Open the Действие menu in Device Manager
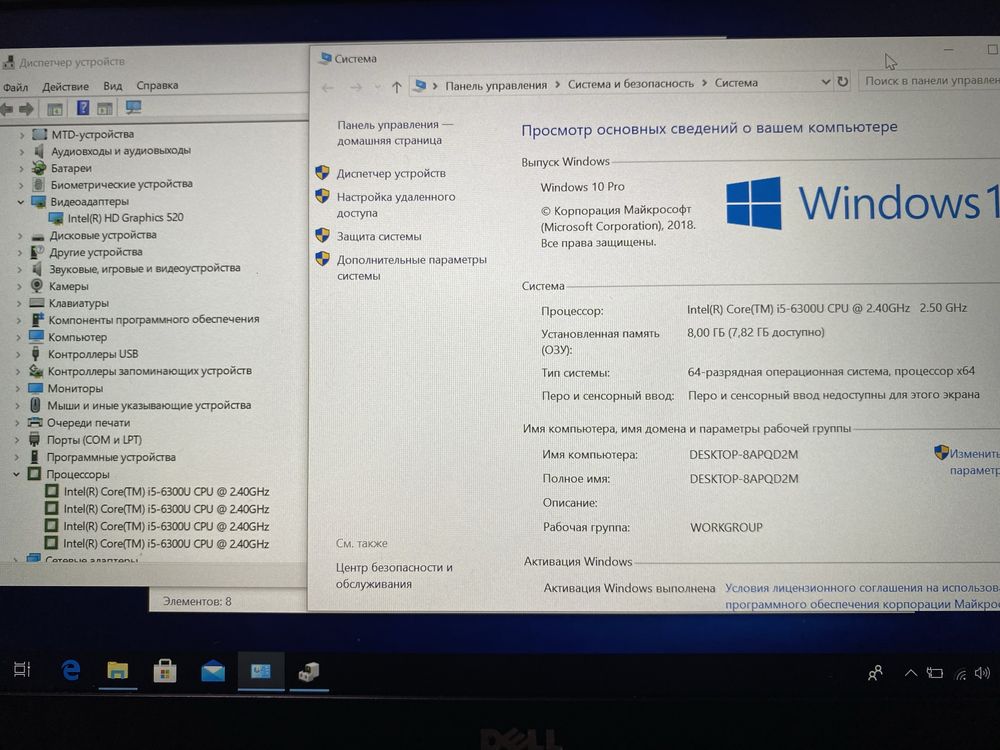This screenshot has width=1000, height=750. (66, 86)
